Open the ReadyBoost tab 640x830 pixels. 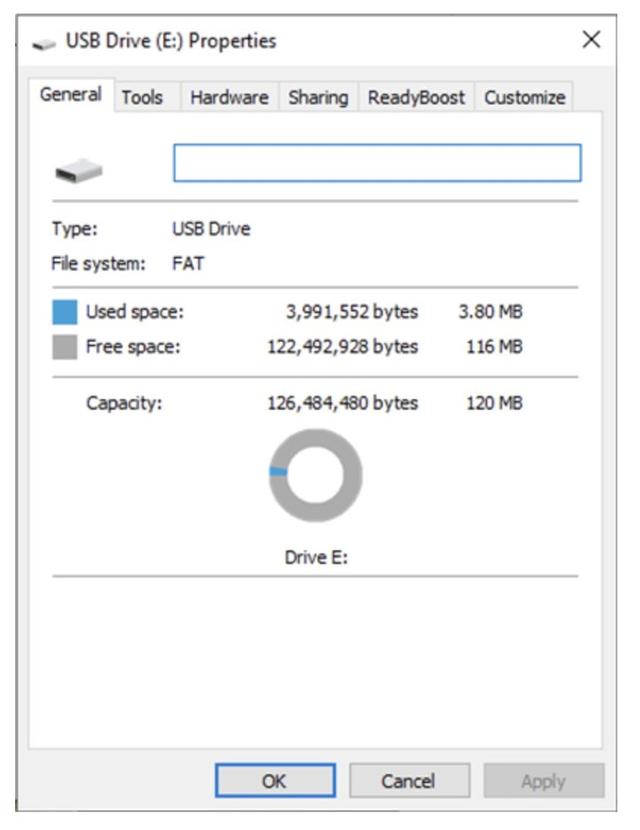click(416, 97)
